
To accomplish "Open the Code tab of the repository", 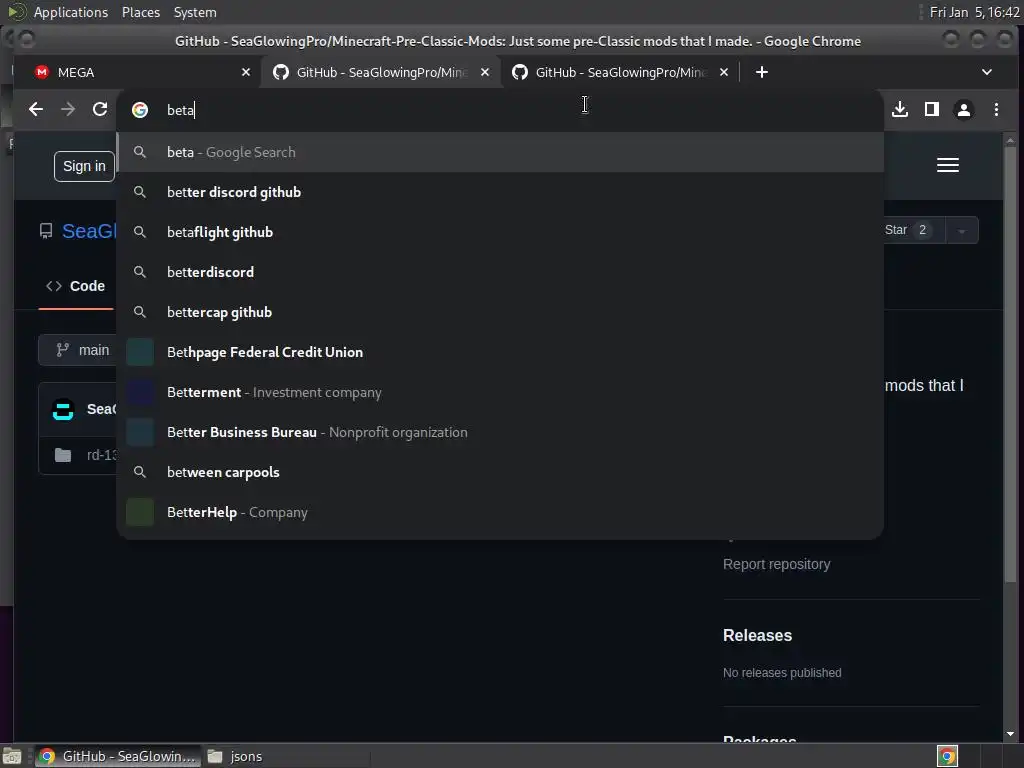I will 76,286.
